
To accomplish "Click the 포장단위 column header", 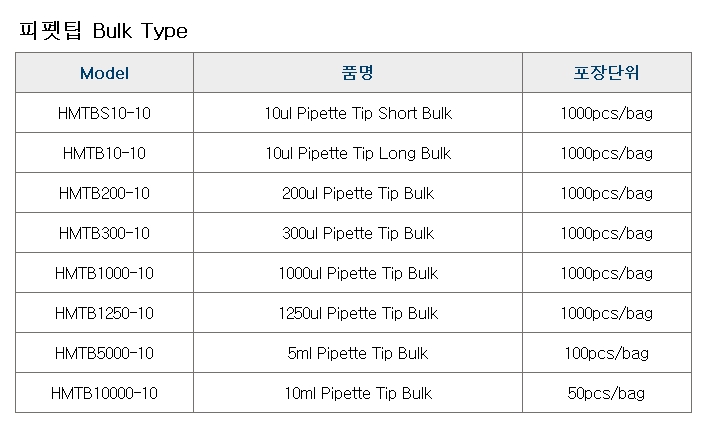I will click(607, 73).
